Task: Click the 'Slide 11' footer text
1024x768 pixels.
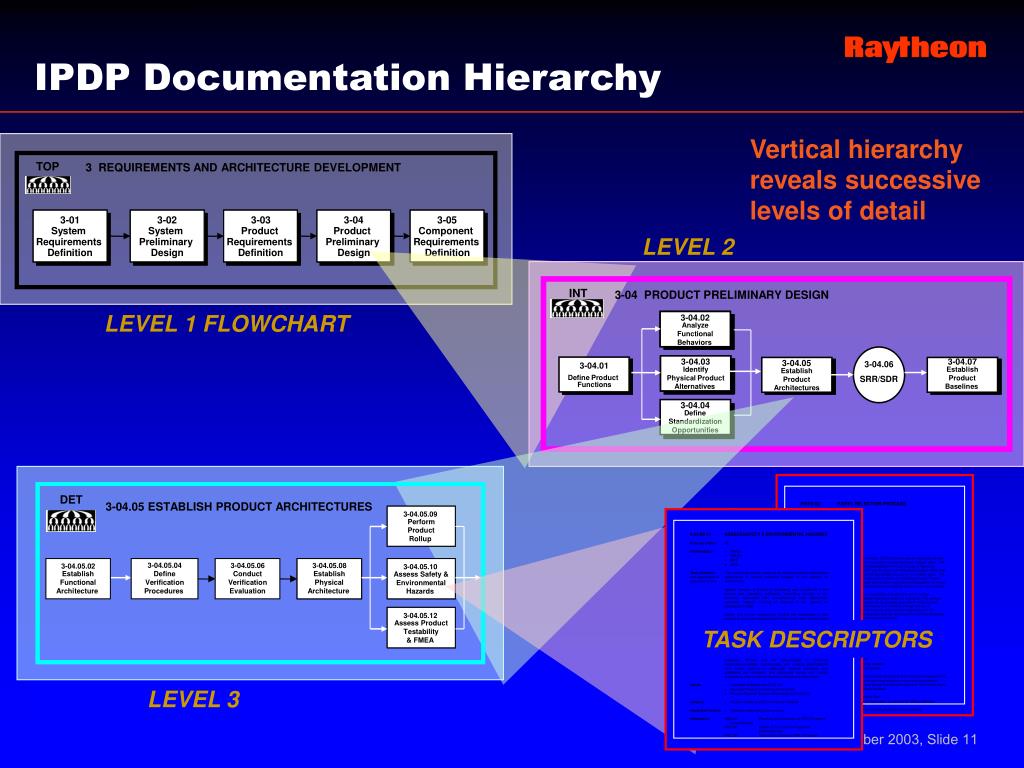Action: pyautogui.click(x=952, y=739)
